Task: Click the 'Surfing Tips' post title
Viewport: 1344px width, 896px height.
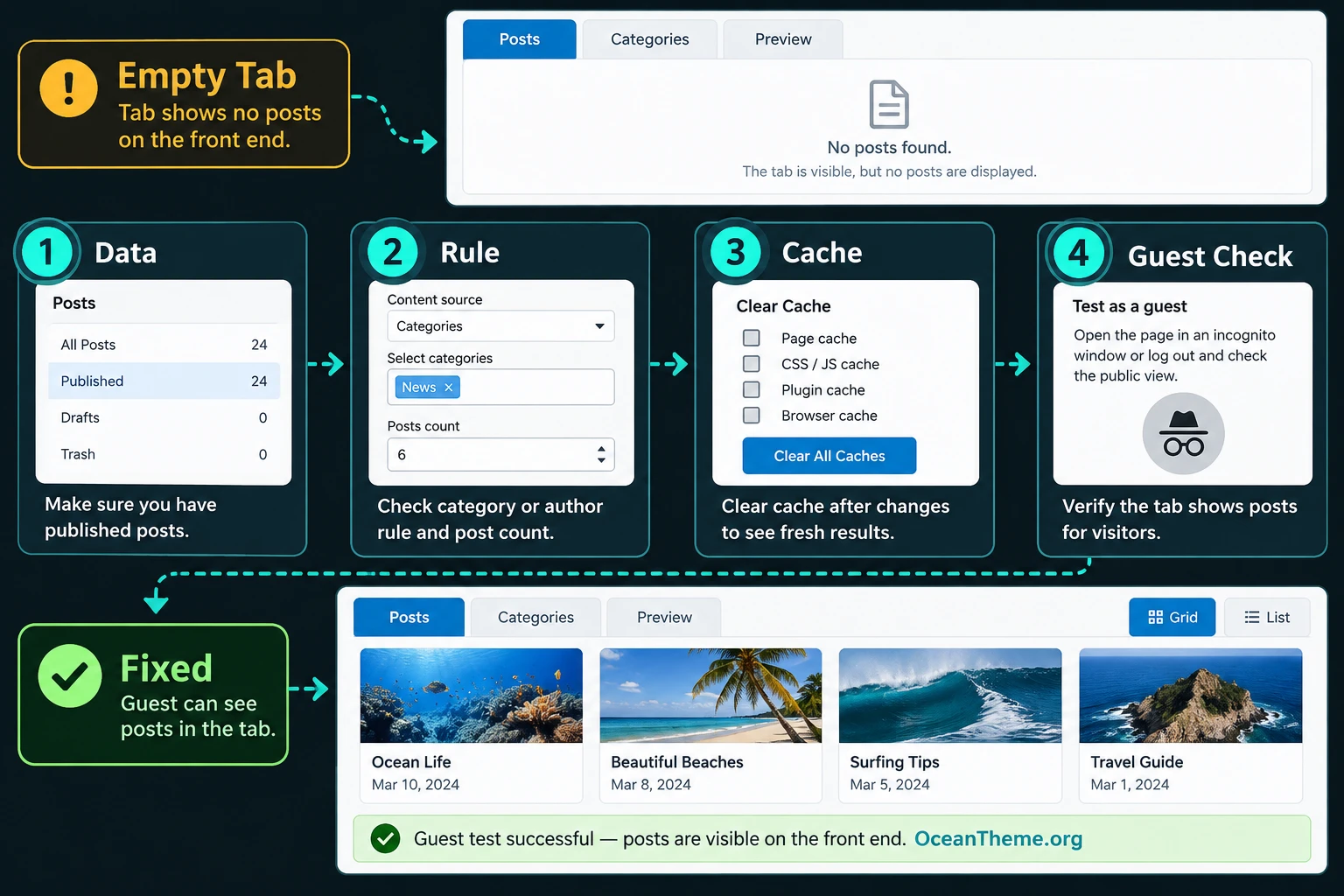Action: click(x=894, y=762)
